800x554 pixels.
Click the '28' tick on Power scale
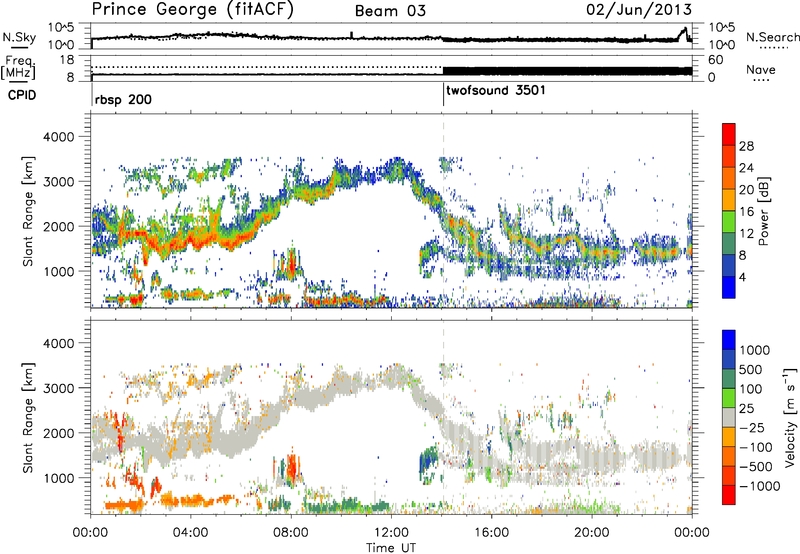pos(746,146)
